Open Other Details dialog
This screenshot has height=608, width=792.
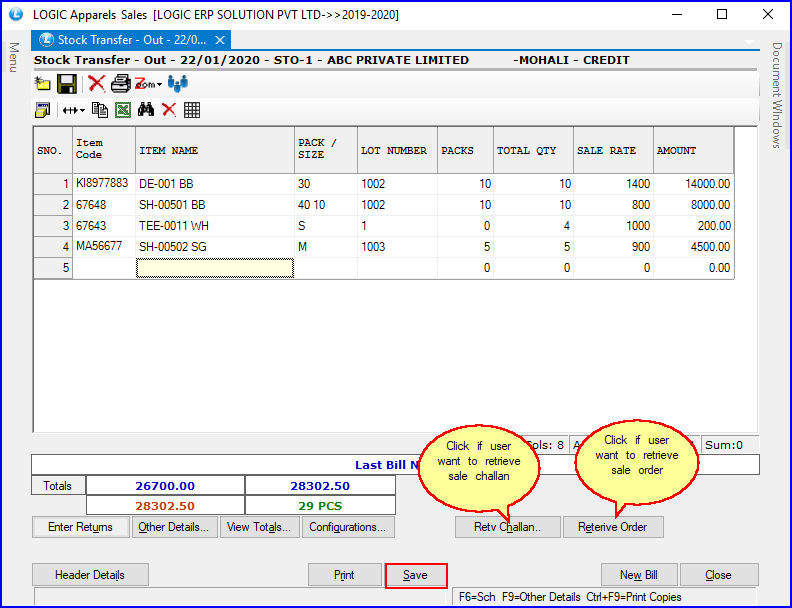point(174,527)
